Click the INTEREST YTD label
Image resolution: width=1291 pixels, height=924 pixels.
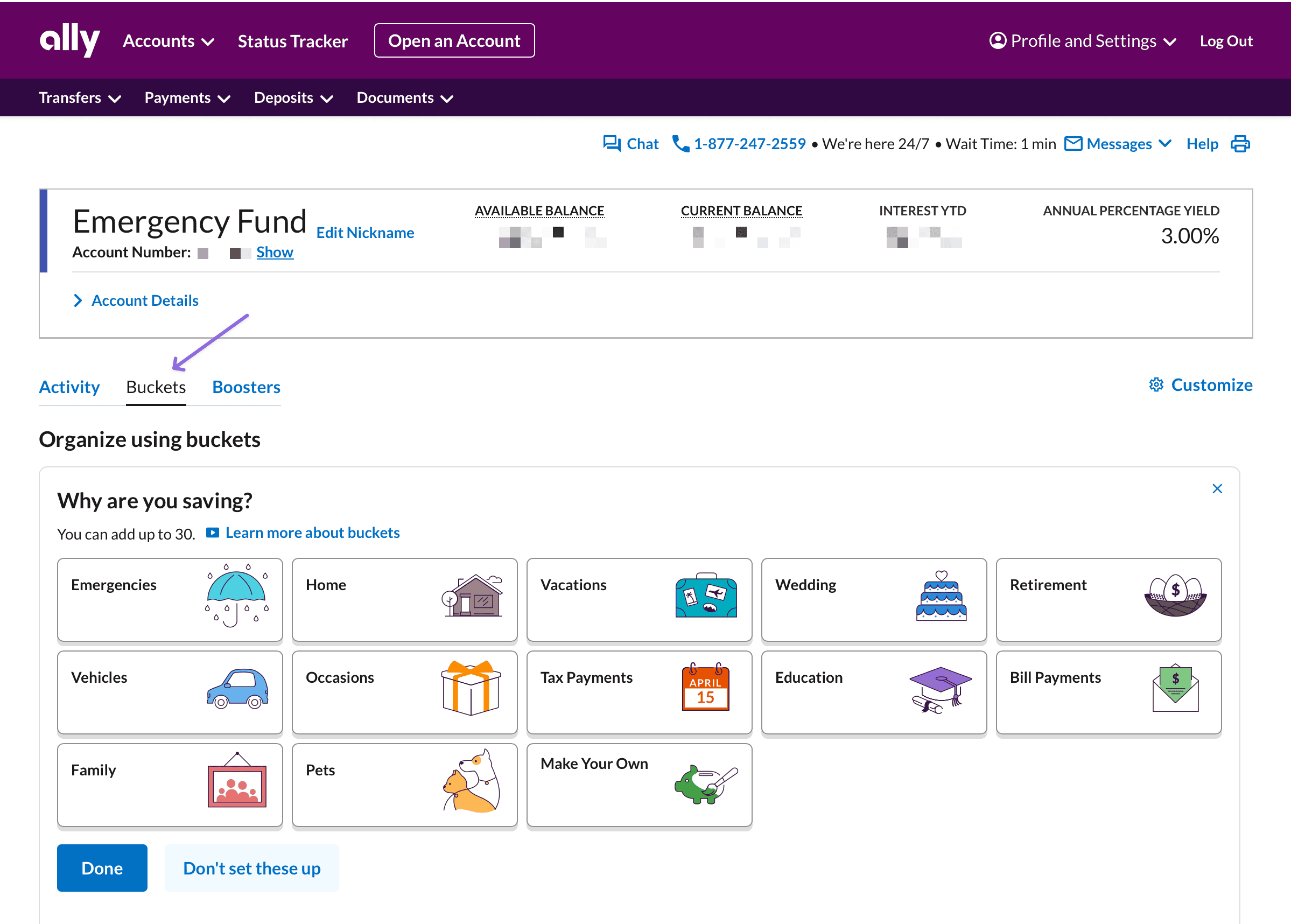pyautogui.click(x=922, y=211)
